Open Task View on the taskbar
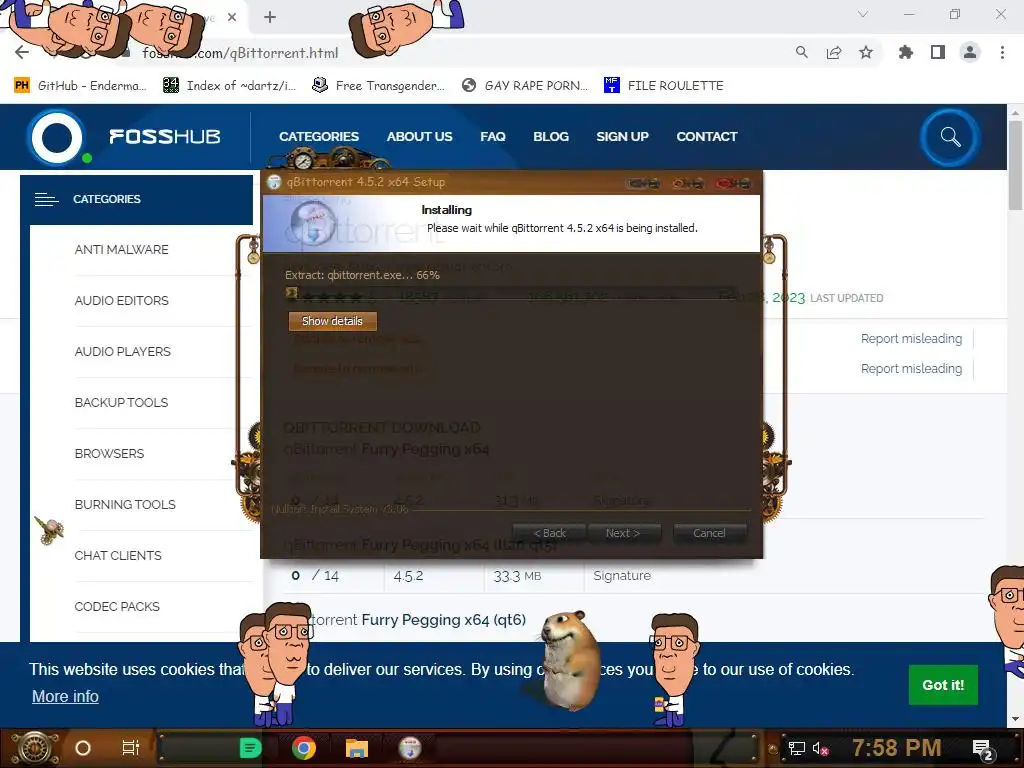Viewport: 1024px width, 768px height. [131, 748]
